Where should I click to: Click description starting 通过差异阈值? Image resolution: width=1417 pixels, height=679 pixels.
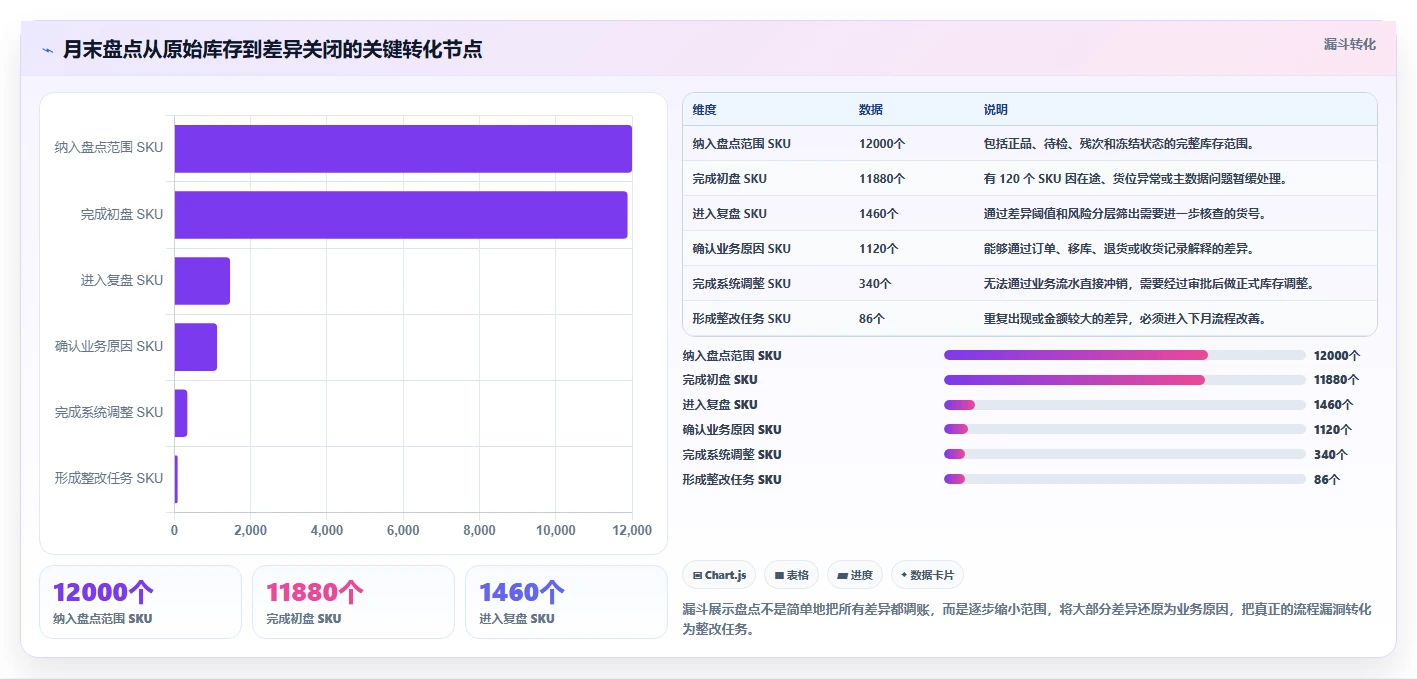1126,214
